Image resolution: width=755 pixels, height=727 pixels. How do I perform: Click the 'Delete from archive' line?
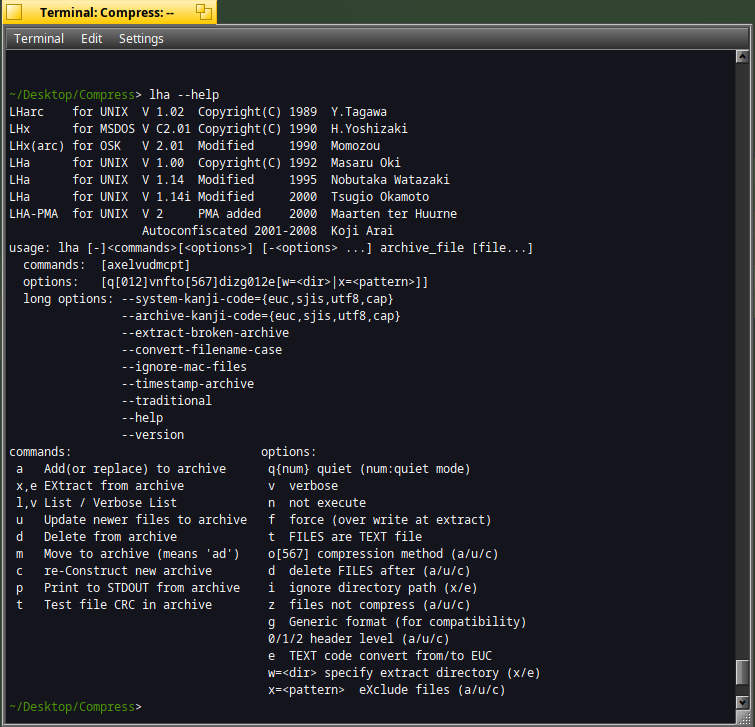tap(110, 537)
